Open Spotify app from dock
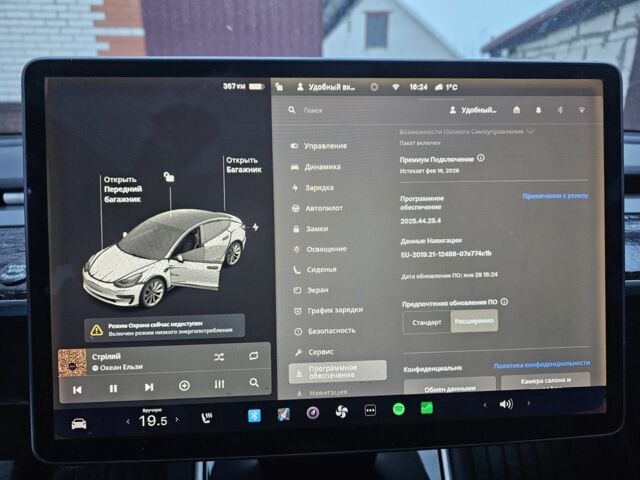The height and width of the screenshot is (480, 640). 398,409
